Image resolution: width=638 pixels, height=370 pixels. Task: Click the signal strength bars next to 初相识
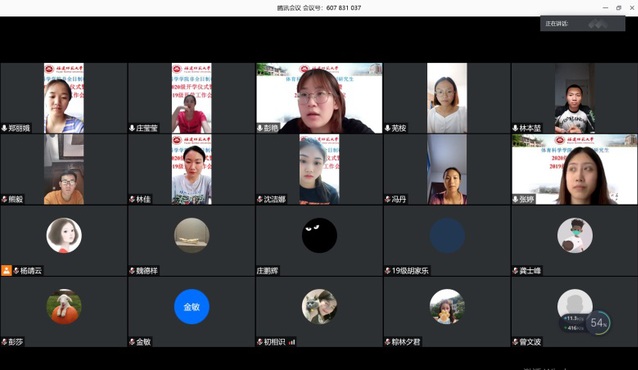292,342
